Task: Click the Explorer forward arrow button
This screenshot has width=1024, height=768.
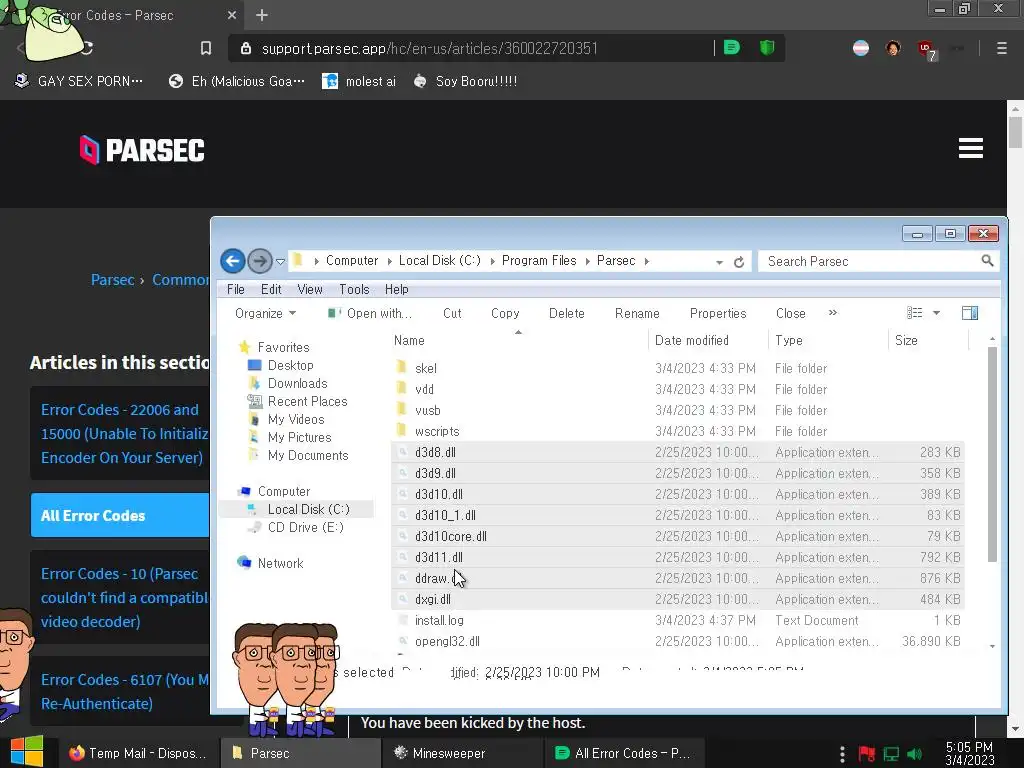Action: coord(260,261)
